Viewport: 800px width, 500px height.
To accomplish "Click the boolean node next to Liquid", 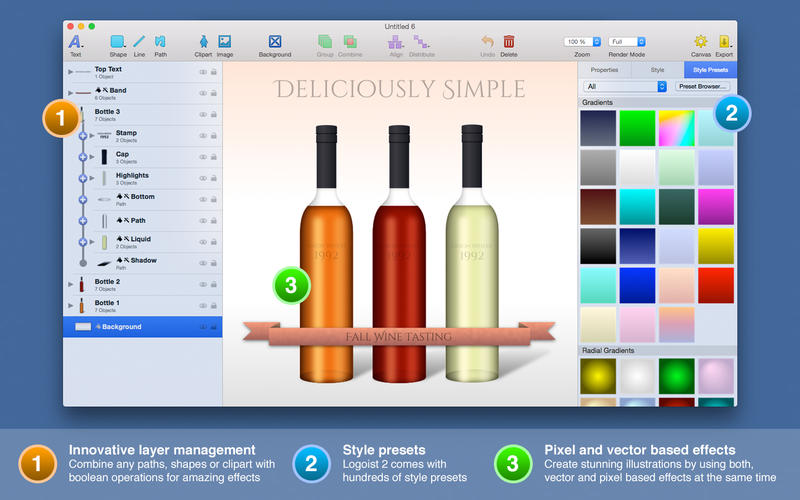I will 83,242.
